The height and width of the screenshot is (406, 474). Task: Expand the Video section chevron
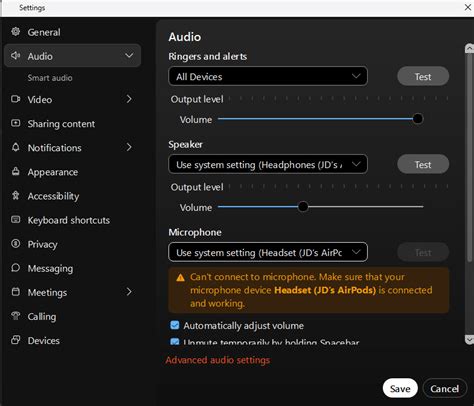129,99
